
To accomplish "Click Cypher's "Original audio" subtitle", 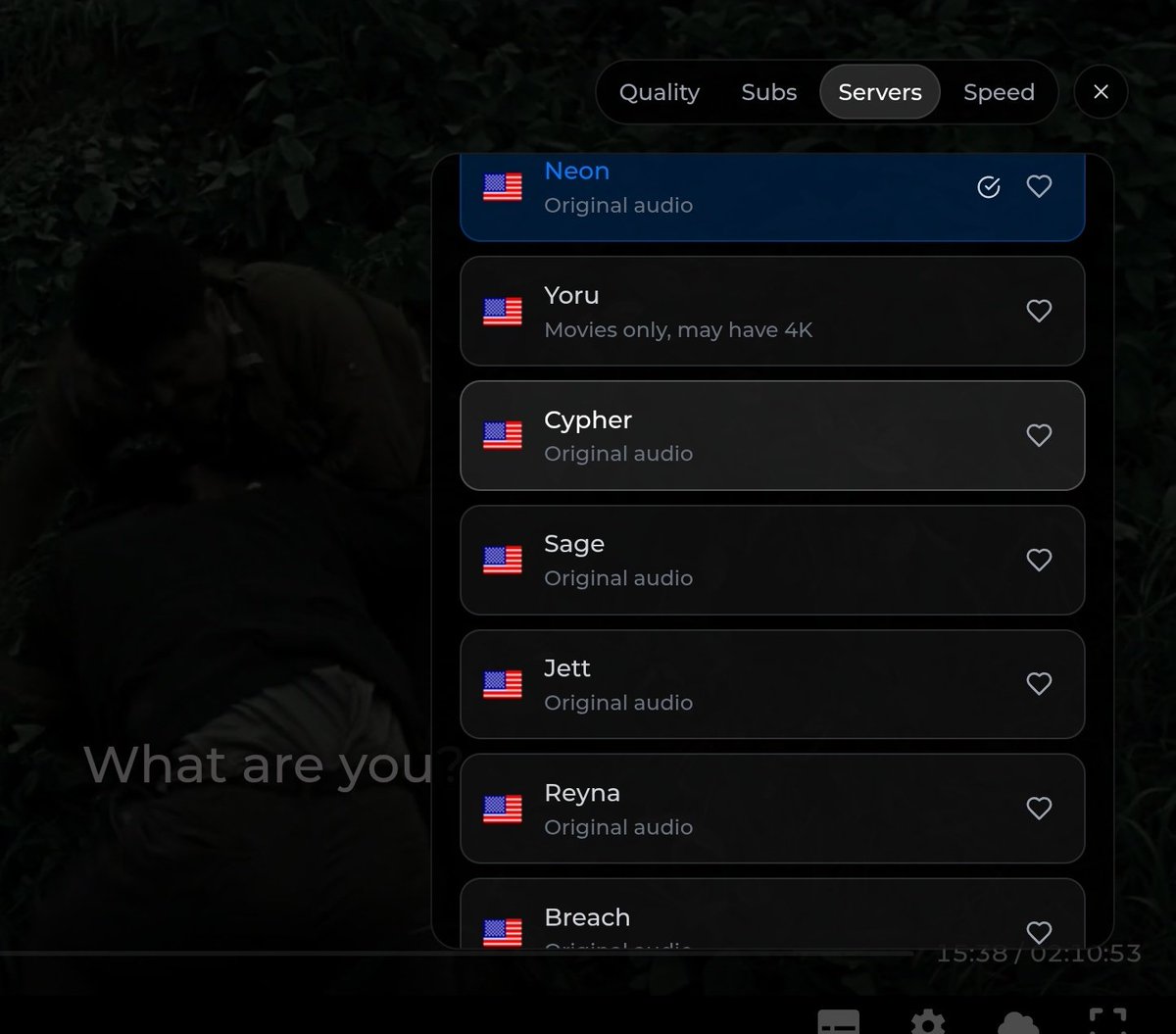I will pyautogui.click(x=618, y=454).
